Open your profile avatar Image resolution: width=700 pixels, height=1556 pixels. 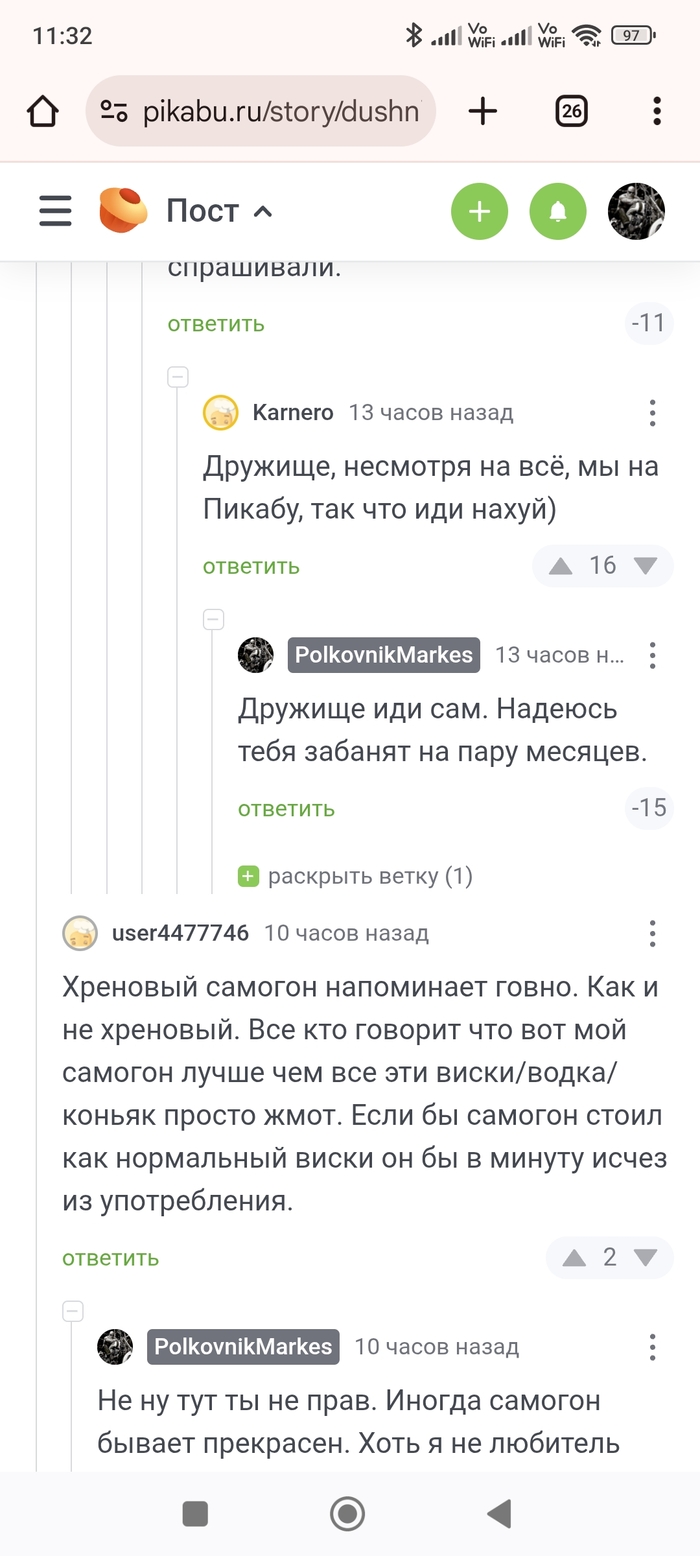[636, 211]
